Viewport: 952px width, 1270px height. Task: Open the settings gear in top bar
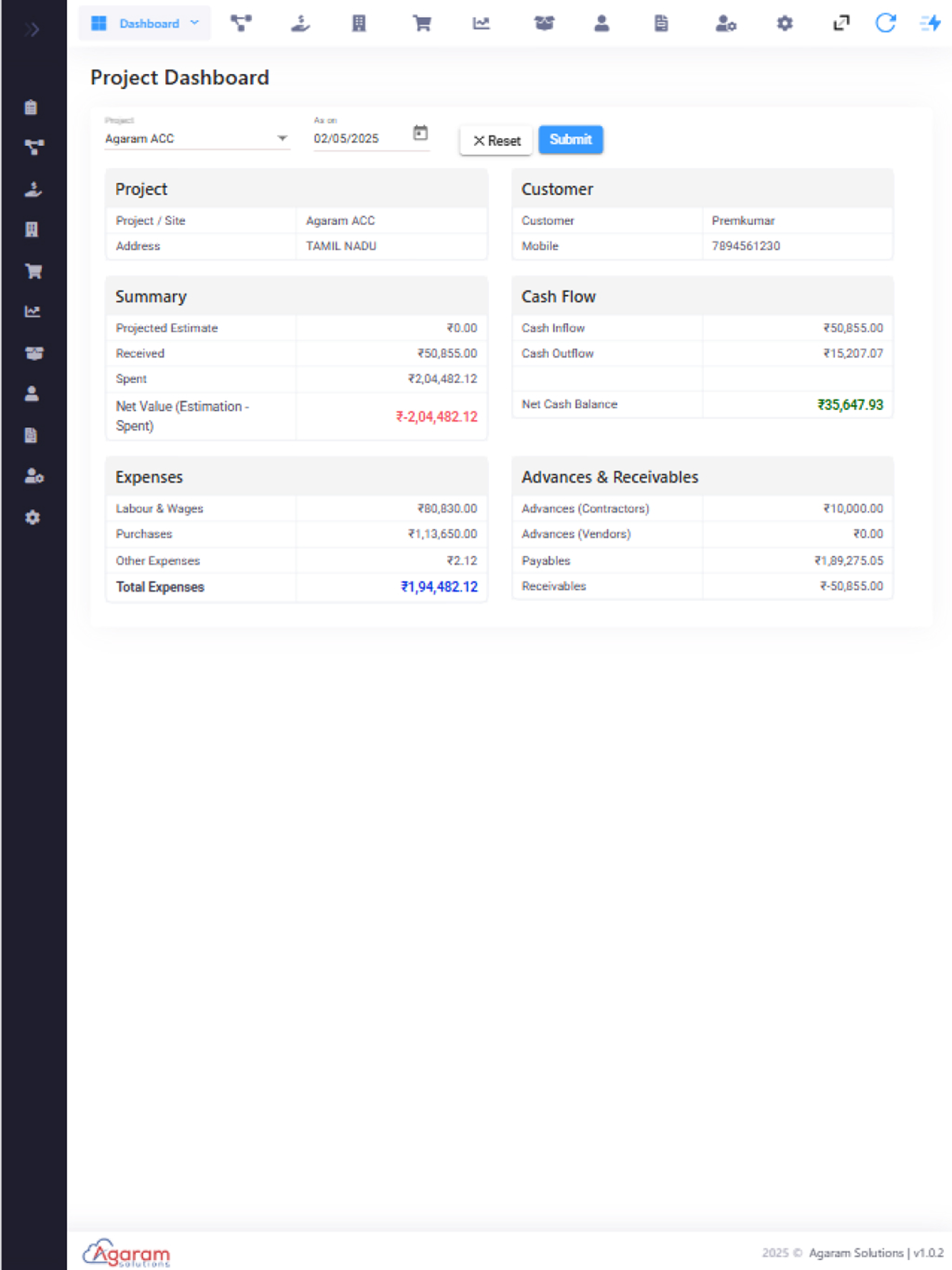[x=785, y=24]
